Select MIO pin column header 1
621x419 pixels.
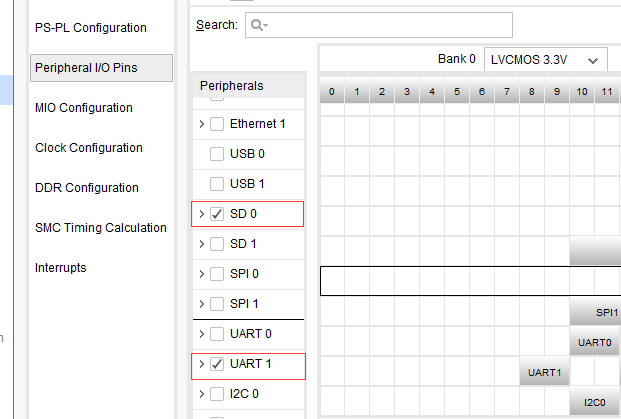coord(357,91)
